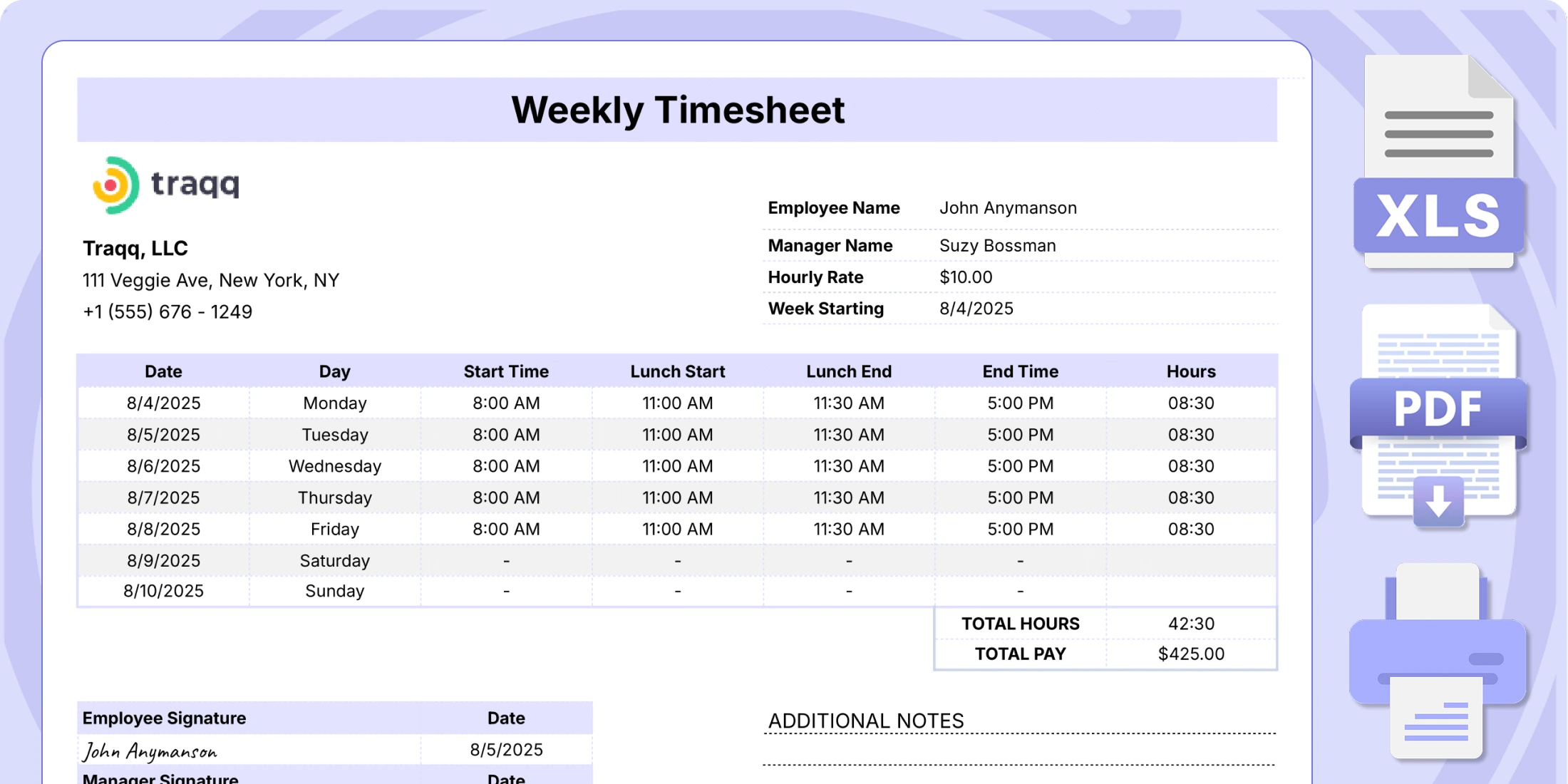This screenshot has width=1568, height=784.
Task: Click the Week Starting label
Action: click(826, 309)
